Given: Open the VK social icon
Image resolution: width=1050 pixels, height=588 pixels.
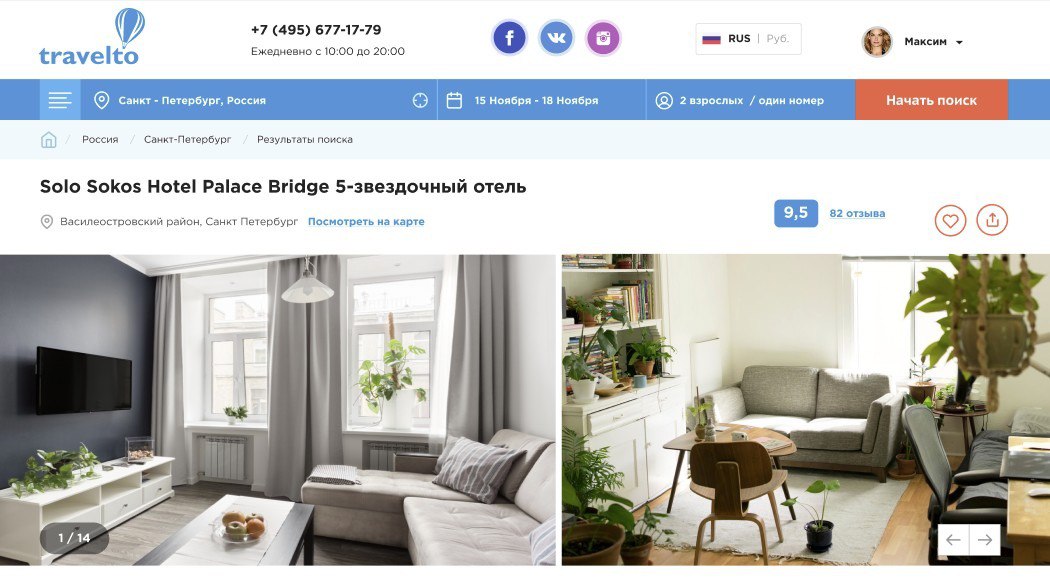Looking at the screenshot, I should click(556, 38).
